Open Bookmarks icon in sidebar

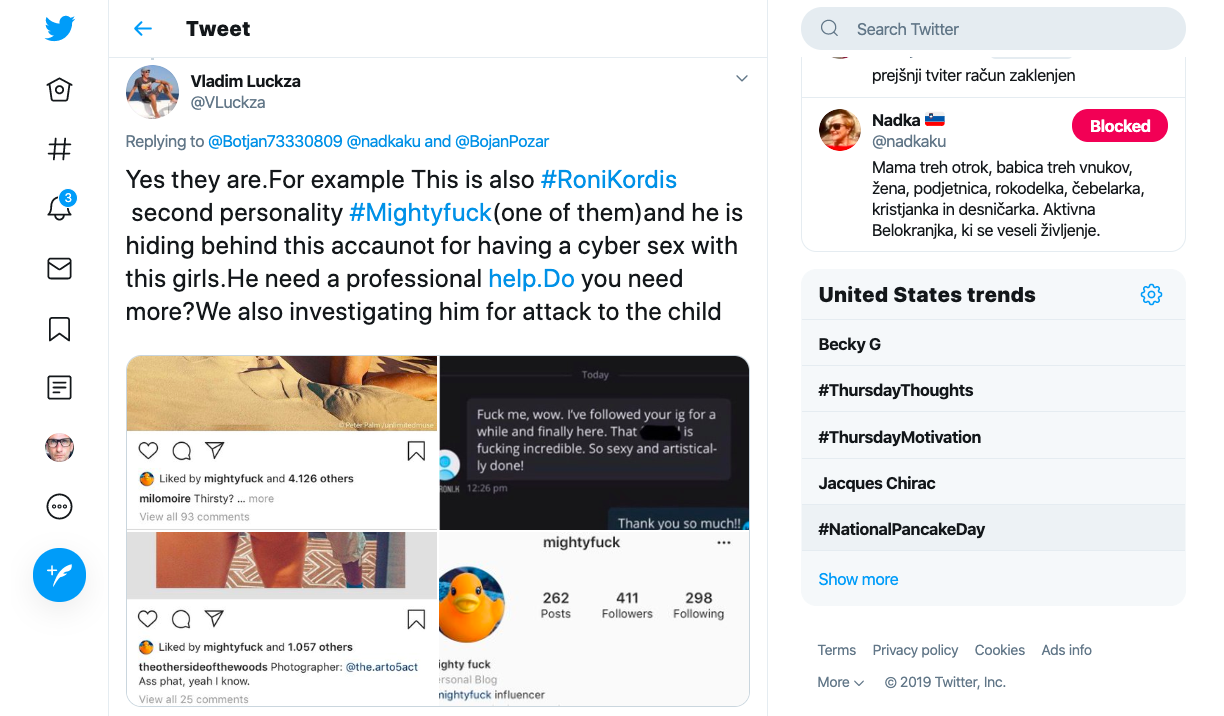(60, 328)
